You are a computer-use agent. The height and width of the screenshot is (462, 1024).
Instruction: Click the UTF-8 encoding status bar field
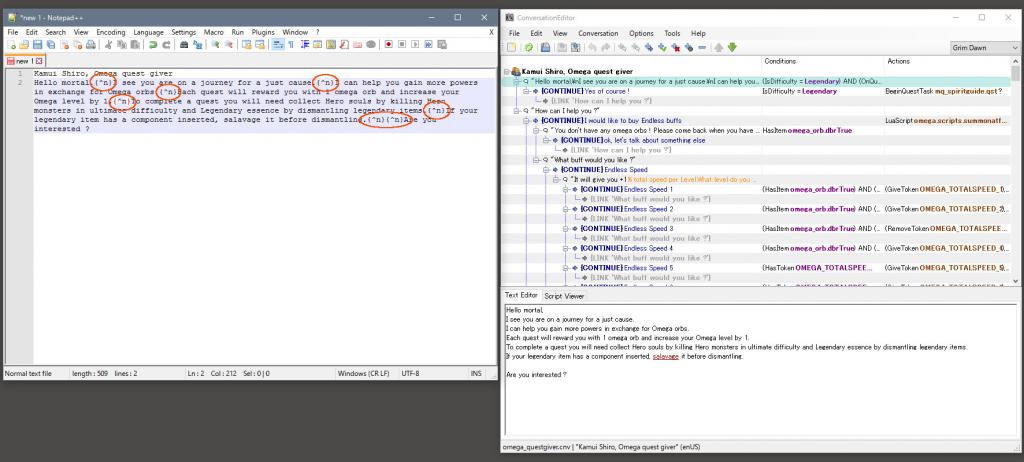[x=411, y=374]
